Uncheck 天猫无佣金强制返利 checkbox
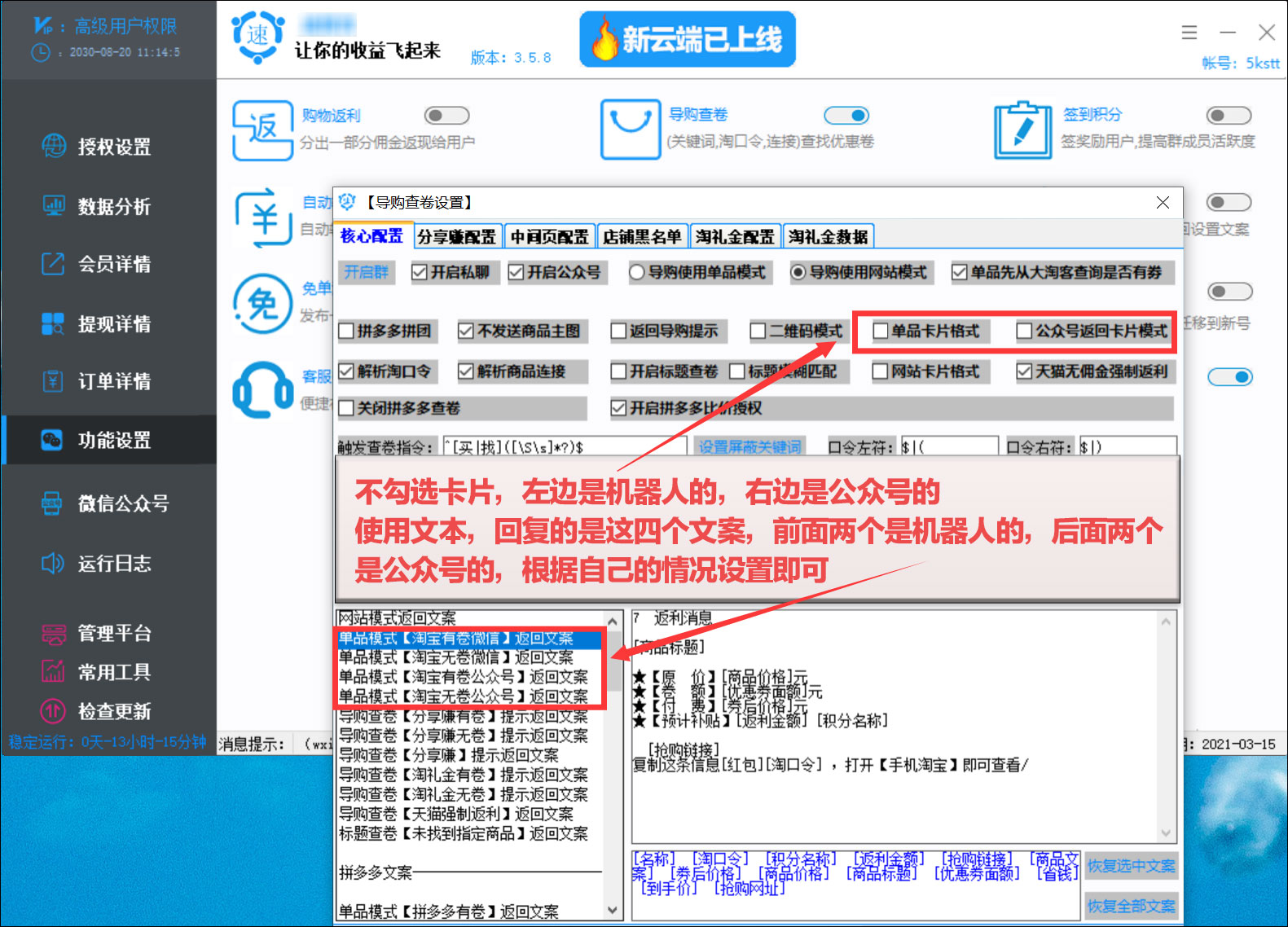1288x927 pixels. coord(1024,371)
